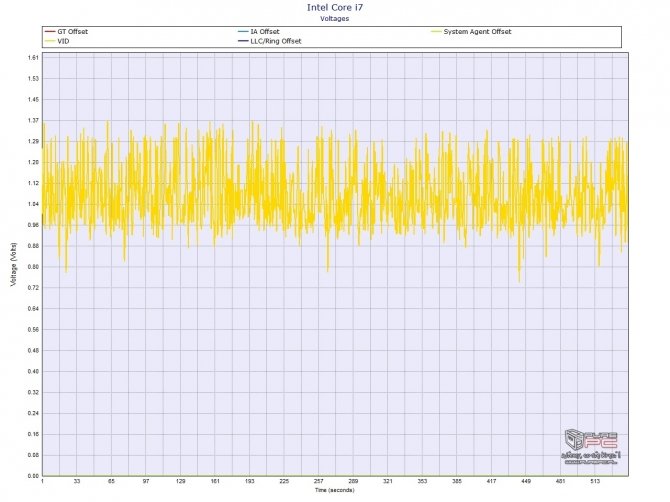
Task: Click the 1.04 value on voltage axis
Action: pos(33,204)
